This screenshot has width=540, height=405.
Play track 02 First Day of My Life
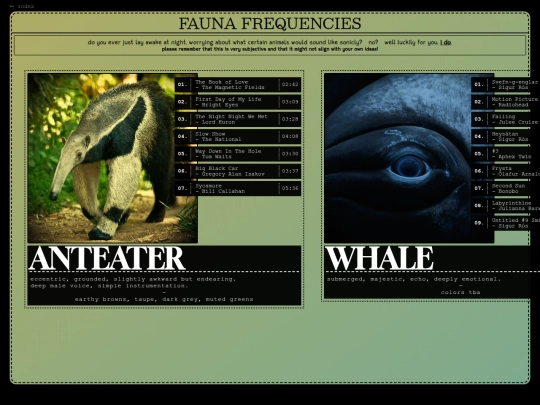tap(238, 102)
